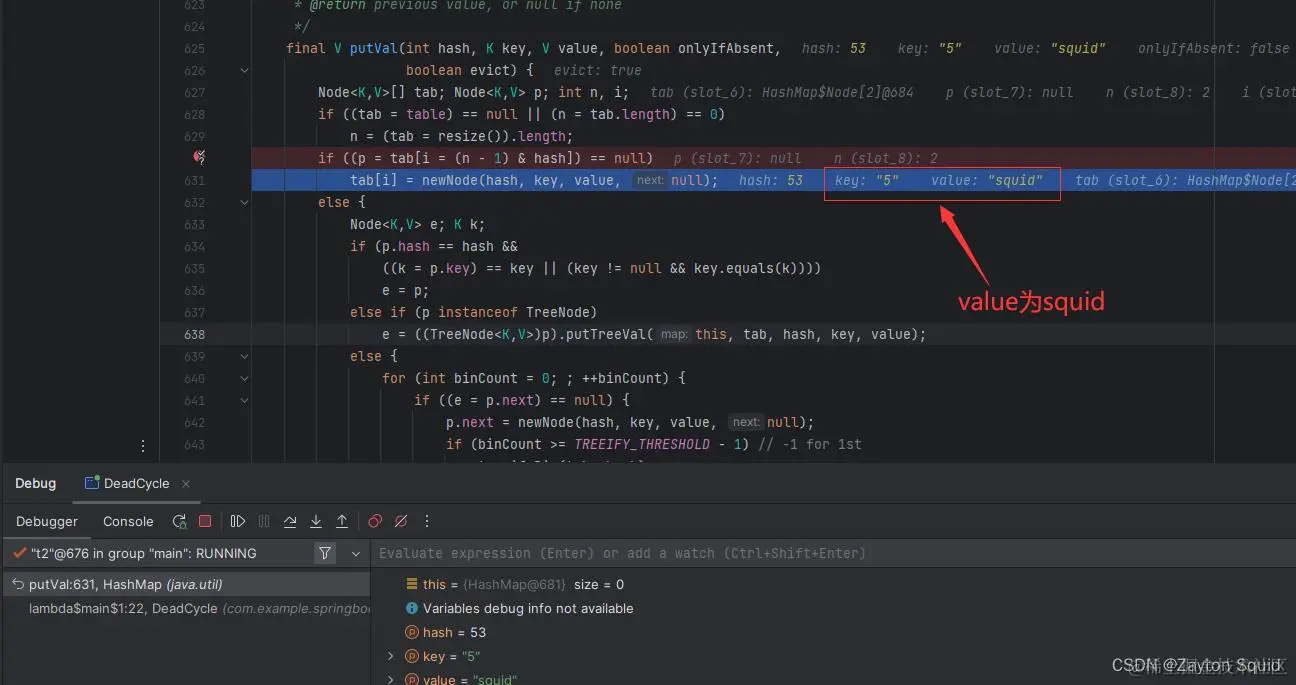Click the info icon beside Variables debug info
Screen dimensions: 1296x685
(x=411, y=608)
